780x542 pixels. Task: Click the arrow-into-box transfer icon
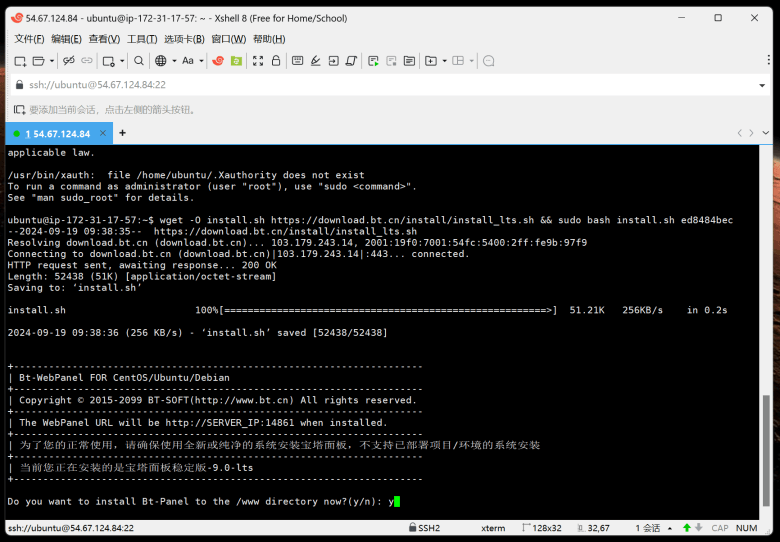[333, 61]
